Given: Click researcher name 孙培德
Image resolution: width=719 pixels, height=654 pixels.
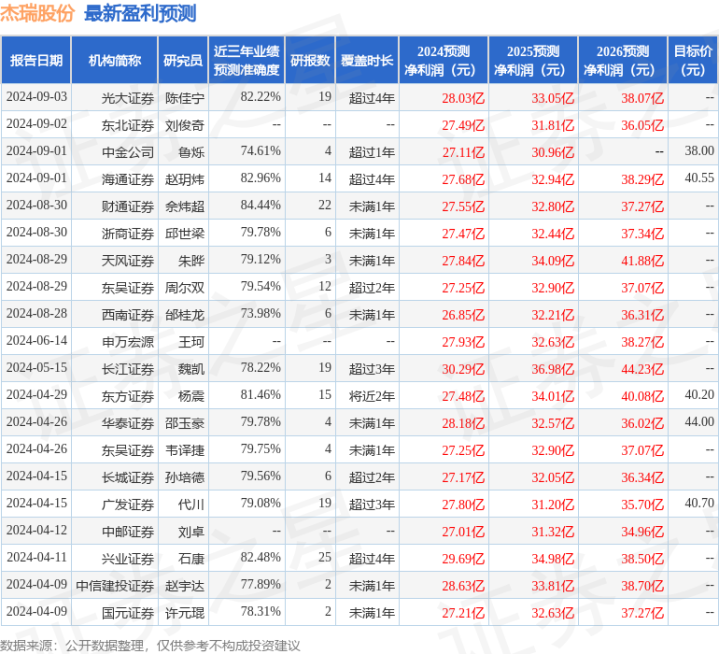Looking at the screenshot, I should (x=185, y=477).
